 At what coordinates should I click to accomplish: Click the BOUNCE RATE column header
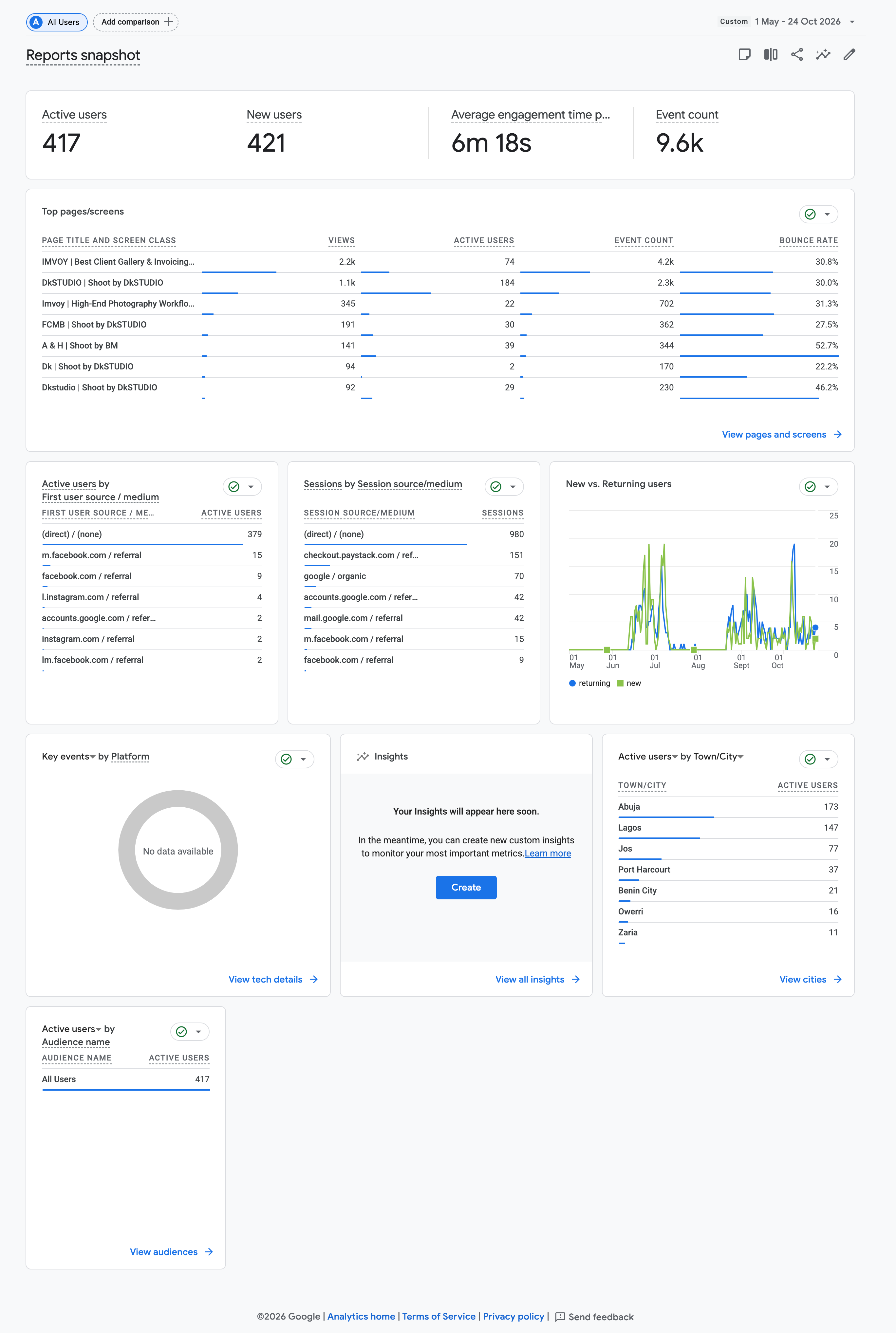click(x=808, y=240)
